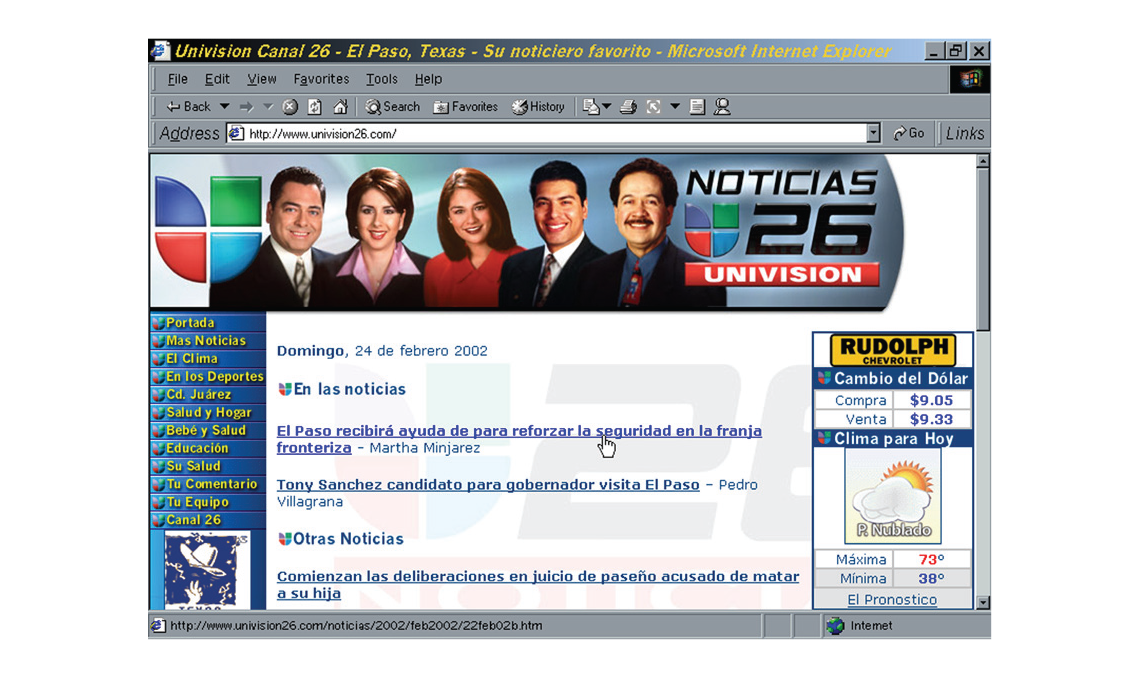1140x700 pixels.
Task: Refresh the page using the toolbar icon
Action: tap(315, 107)
